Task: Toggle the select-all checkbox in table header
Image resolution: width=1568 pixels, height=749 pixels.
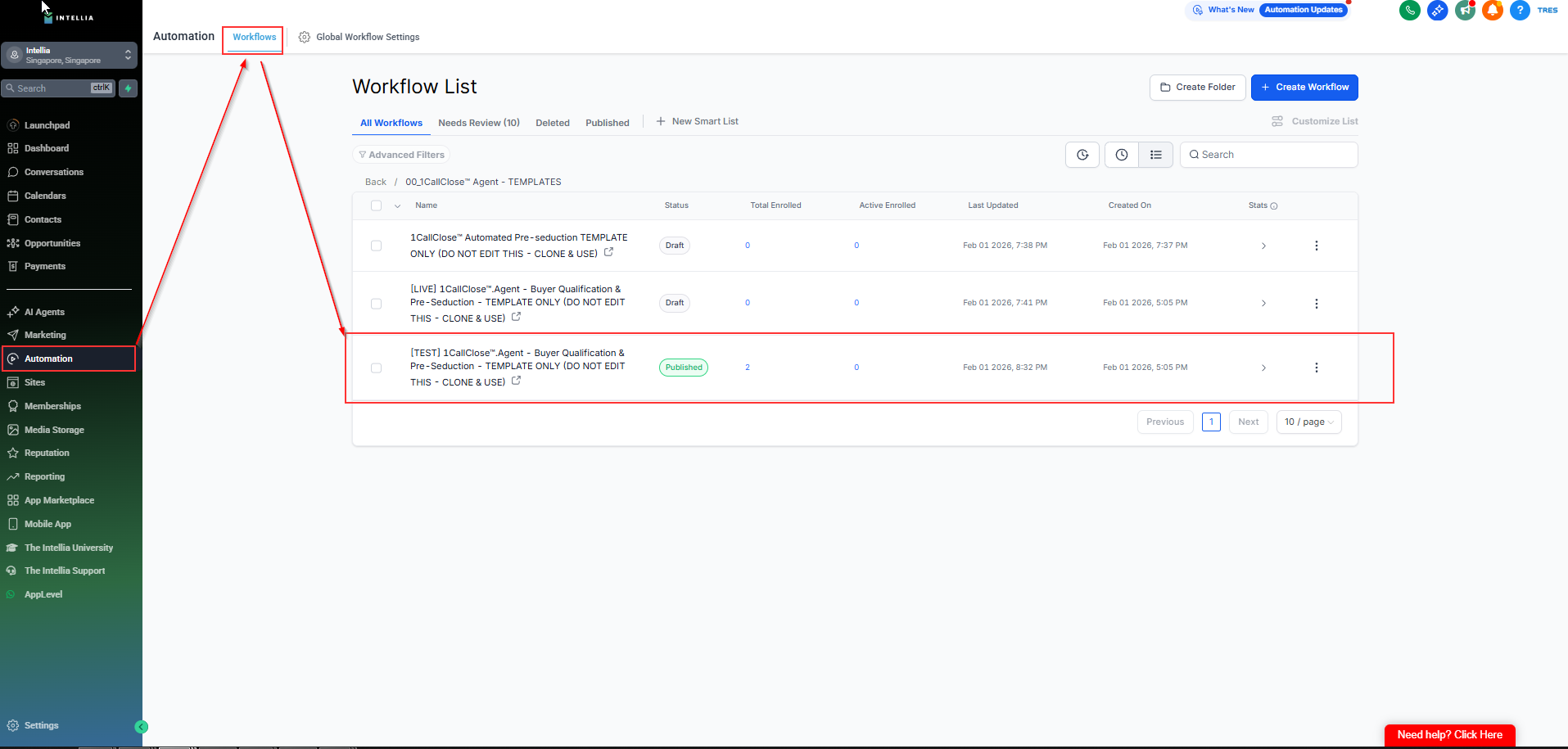Action: 376,205
